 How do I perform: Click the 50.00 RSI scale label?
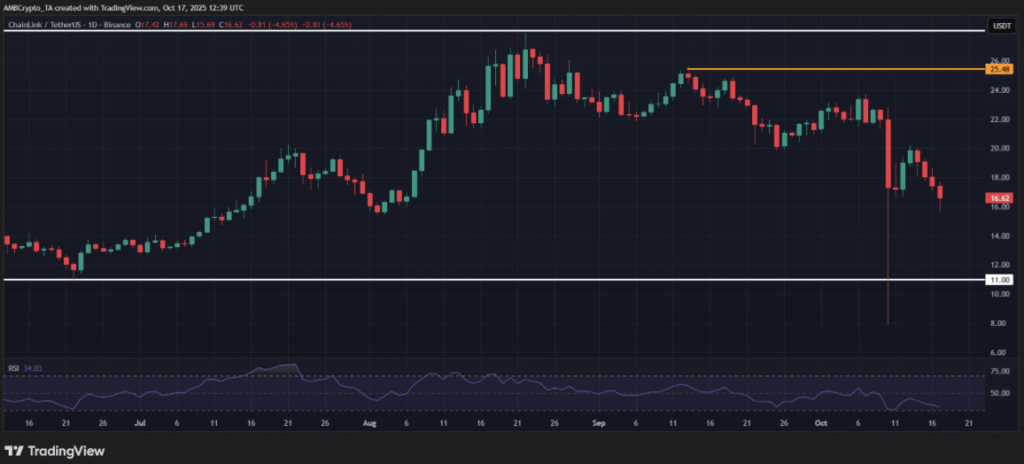click(997, 393)
